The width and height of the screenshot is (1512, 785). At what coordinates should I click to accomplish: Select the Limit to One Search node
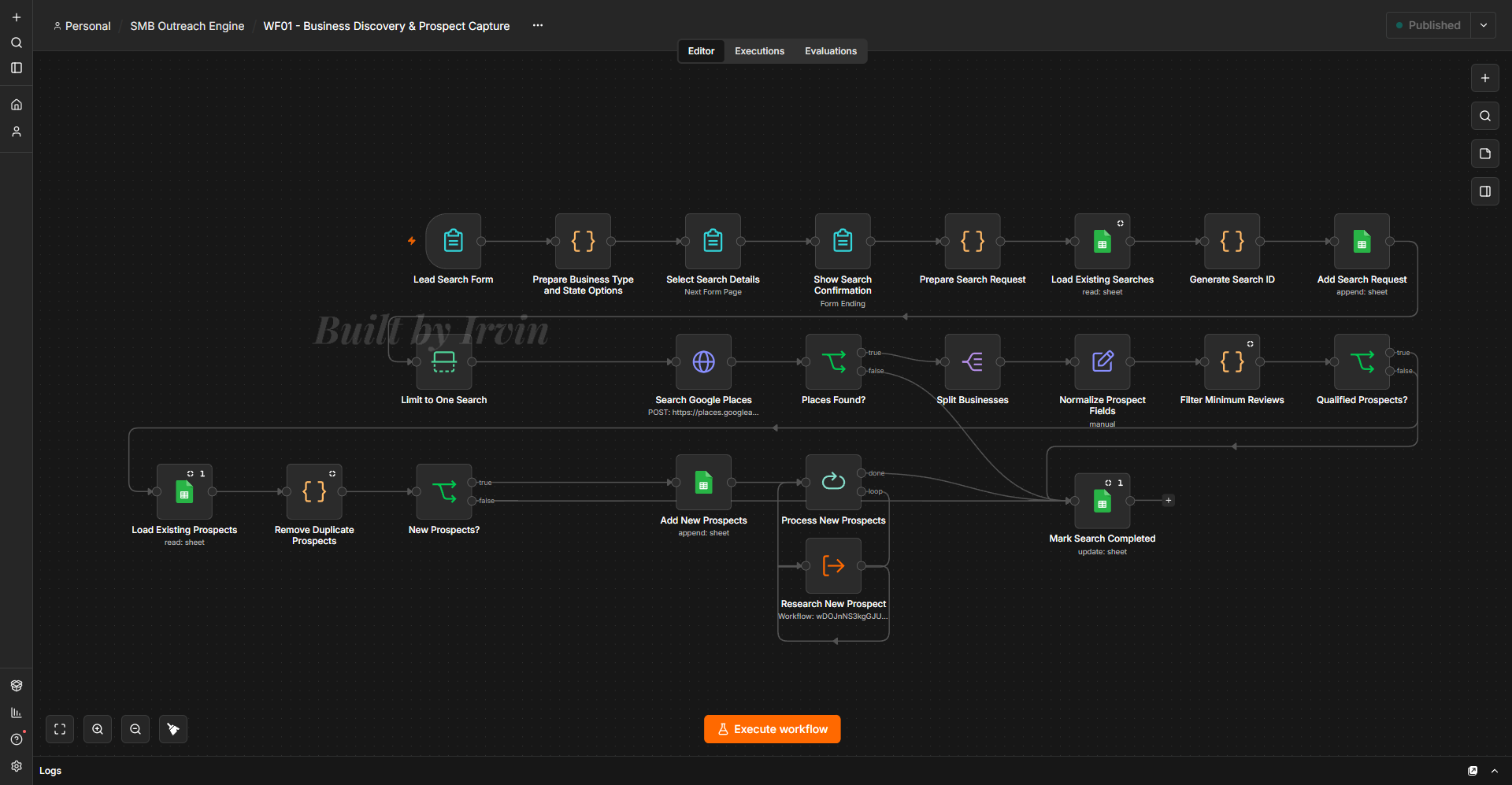point(444,361)
